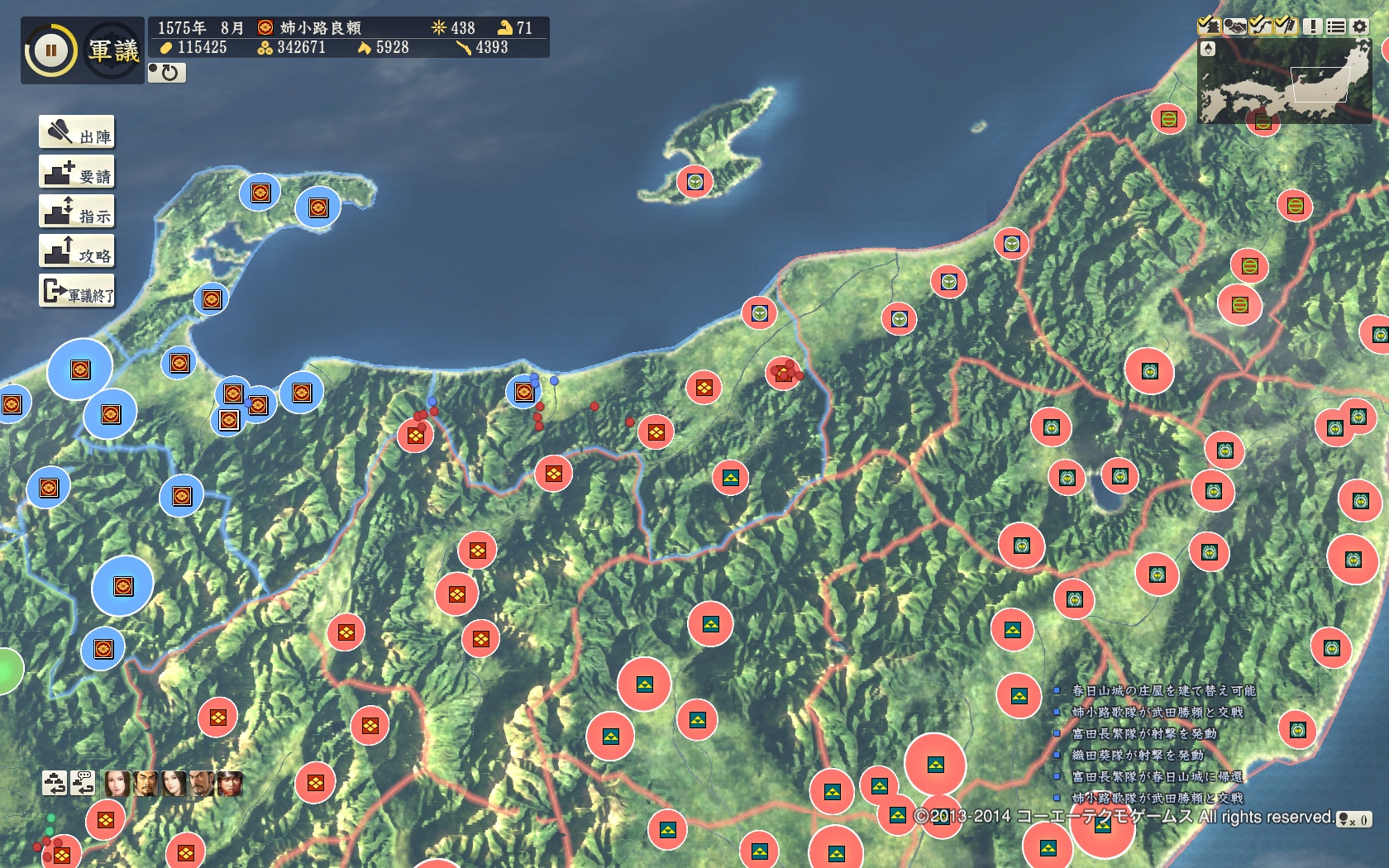Select the first female officer portrait
The width and height of the screenshot is (1389, 868).
pyautogui.click(x=117, y=783)
